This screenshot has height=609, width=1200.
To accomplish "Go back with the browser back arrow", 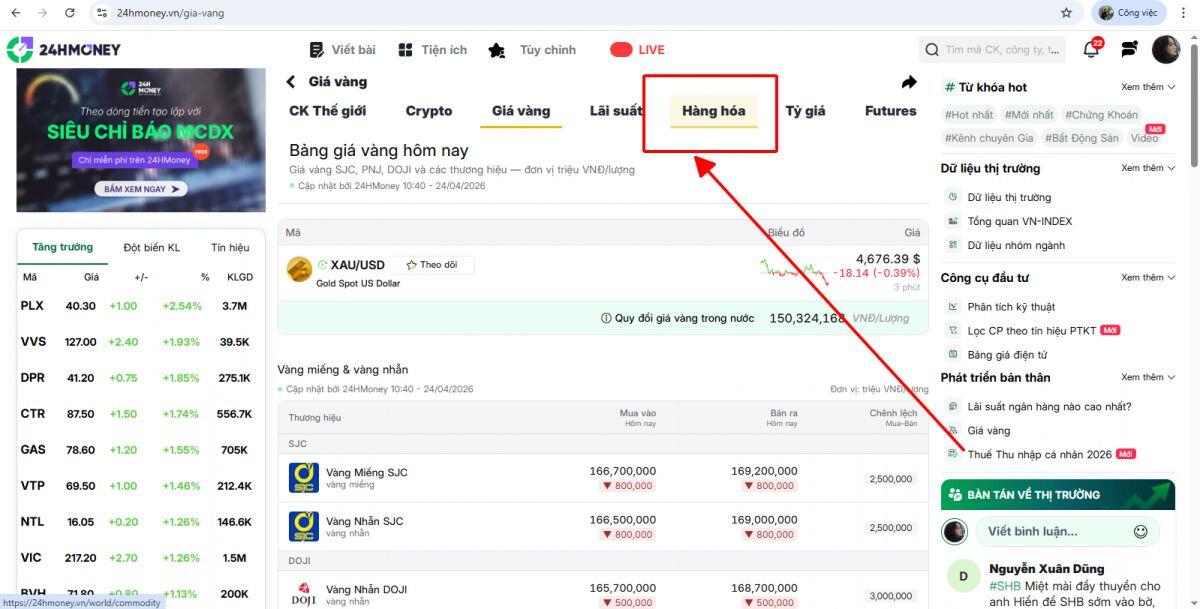I will (x=16, y=13).
